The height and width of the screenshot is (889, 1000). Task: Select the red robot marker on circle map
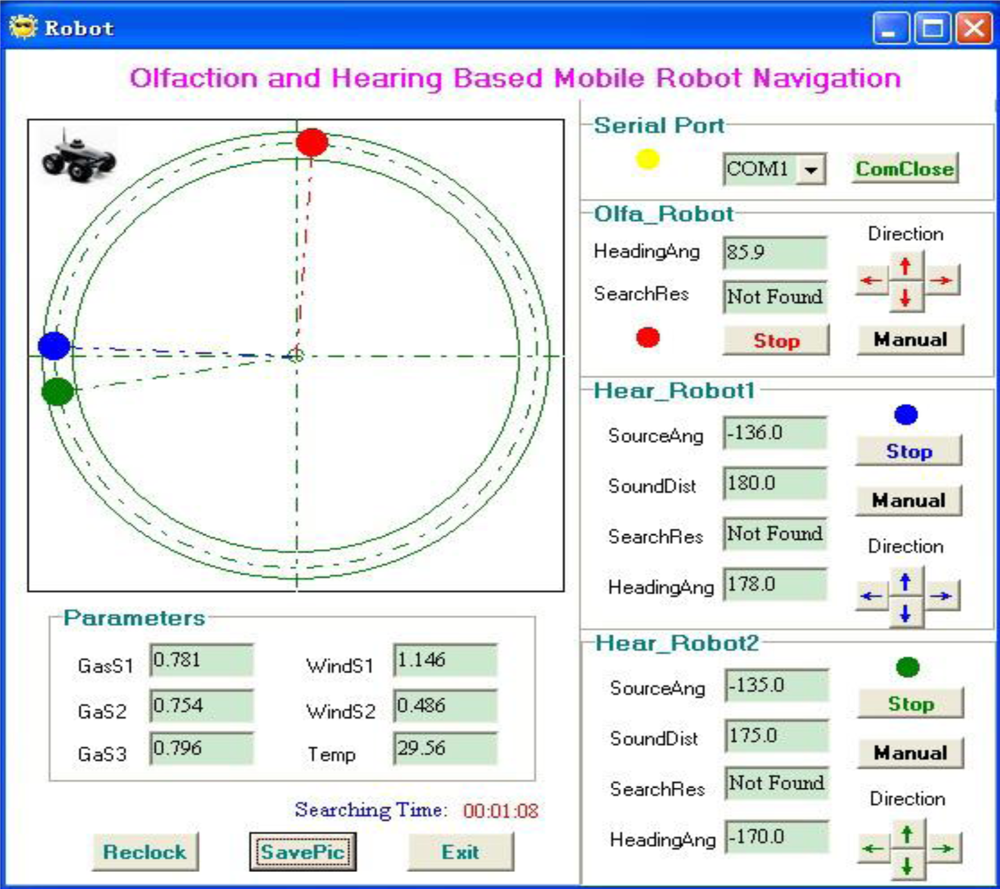pyautogui.click(x=313, y=143)
